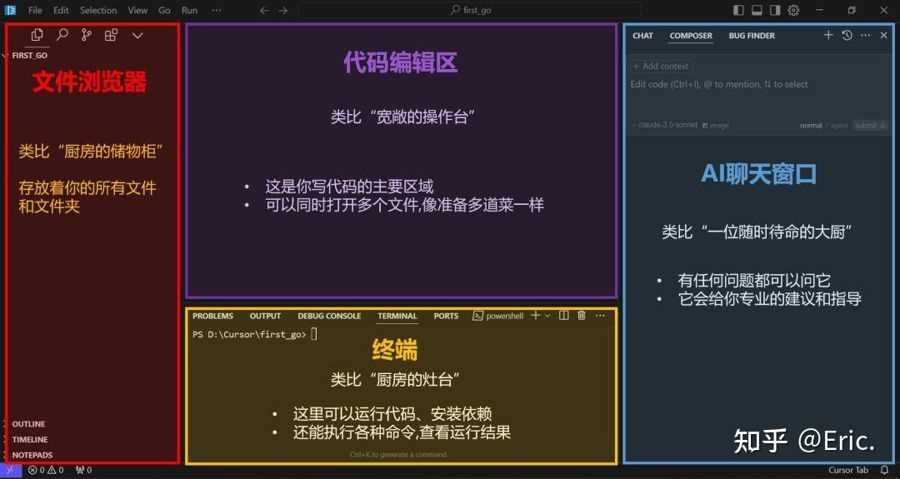Go forward with the right arrow

pyautogui.click(x=283, y=10)
